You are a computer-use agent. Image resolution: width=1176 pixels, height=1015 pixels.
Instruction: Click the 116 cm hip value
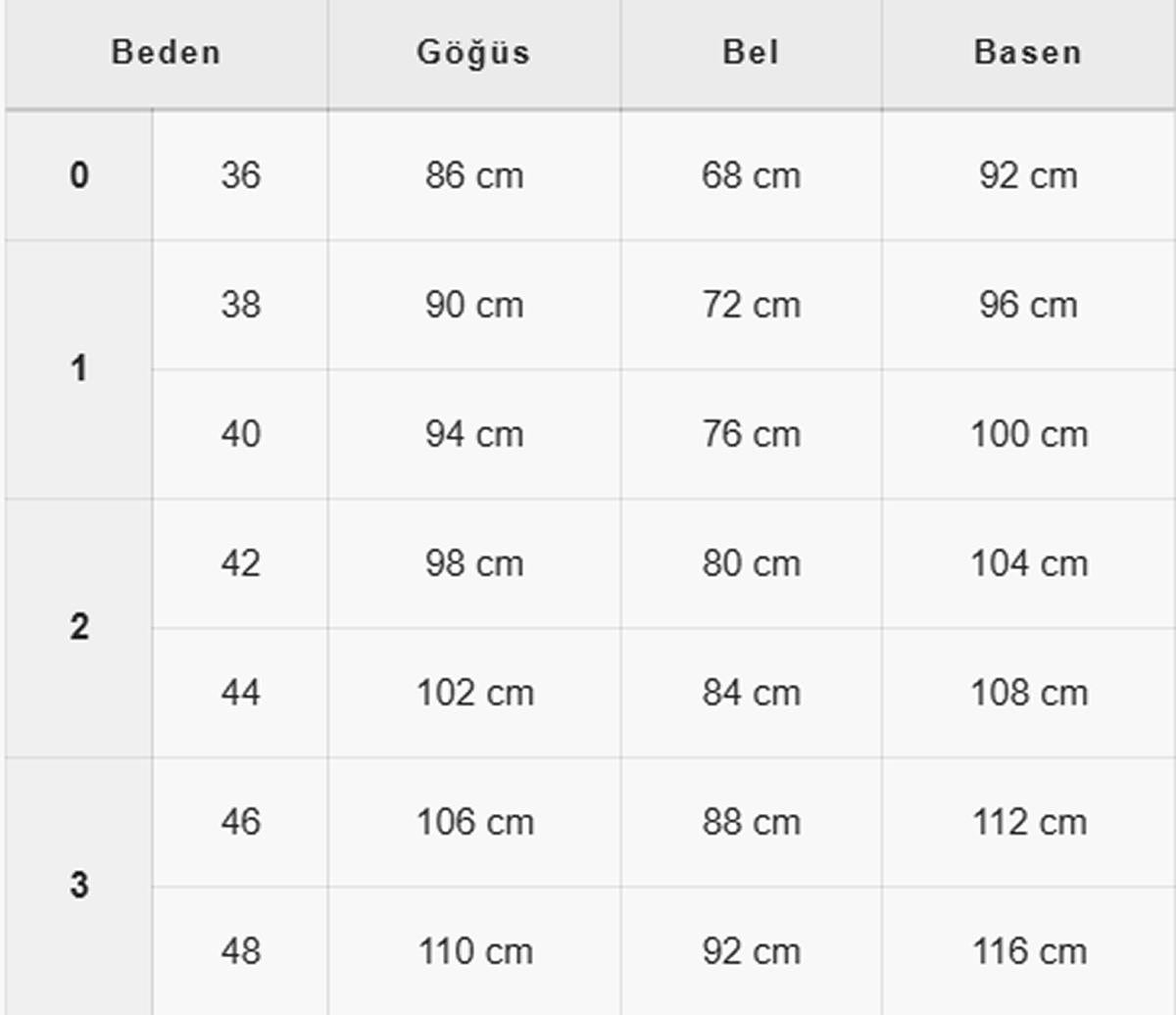pos(1028,950)
